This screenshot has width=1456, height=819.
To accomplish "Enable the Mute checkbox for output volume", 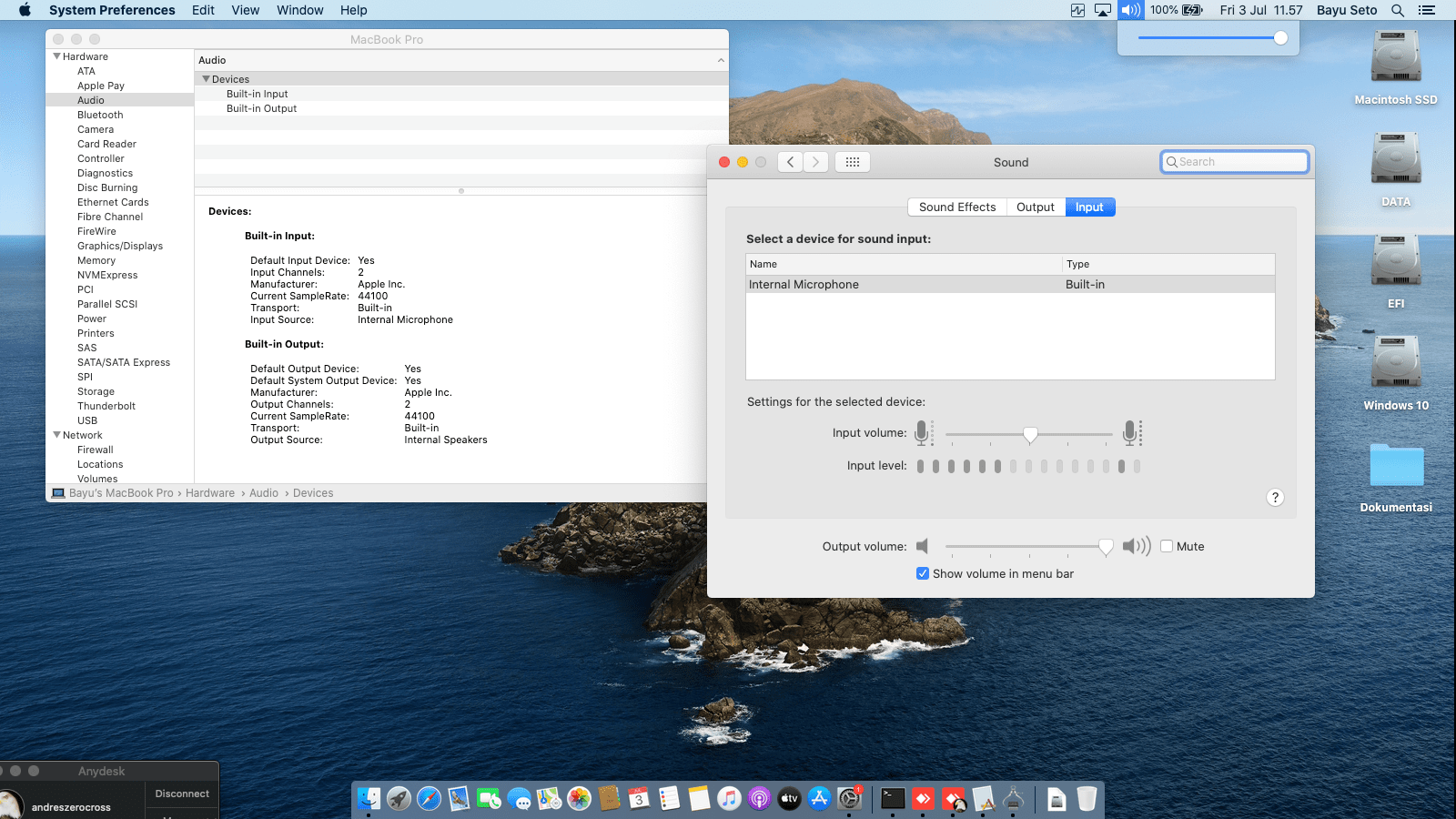I will click(x=1167, y=546).
